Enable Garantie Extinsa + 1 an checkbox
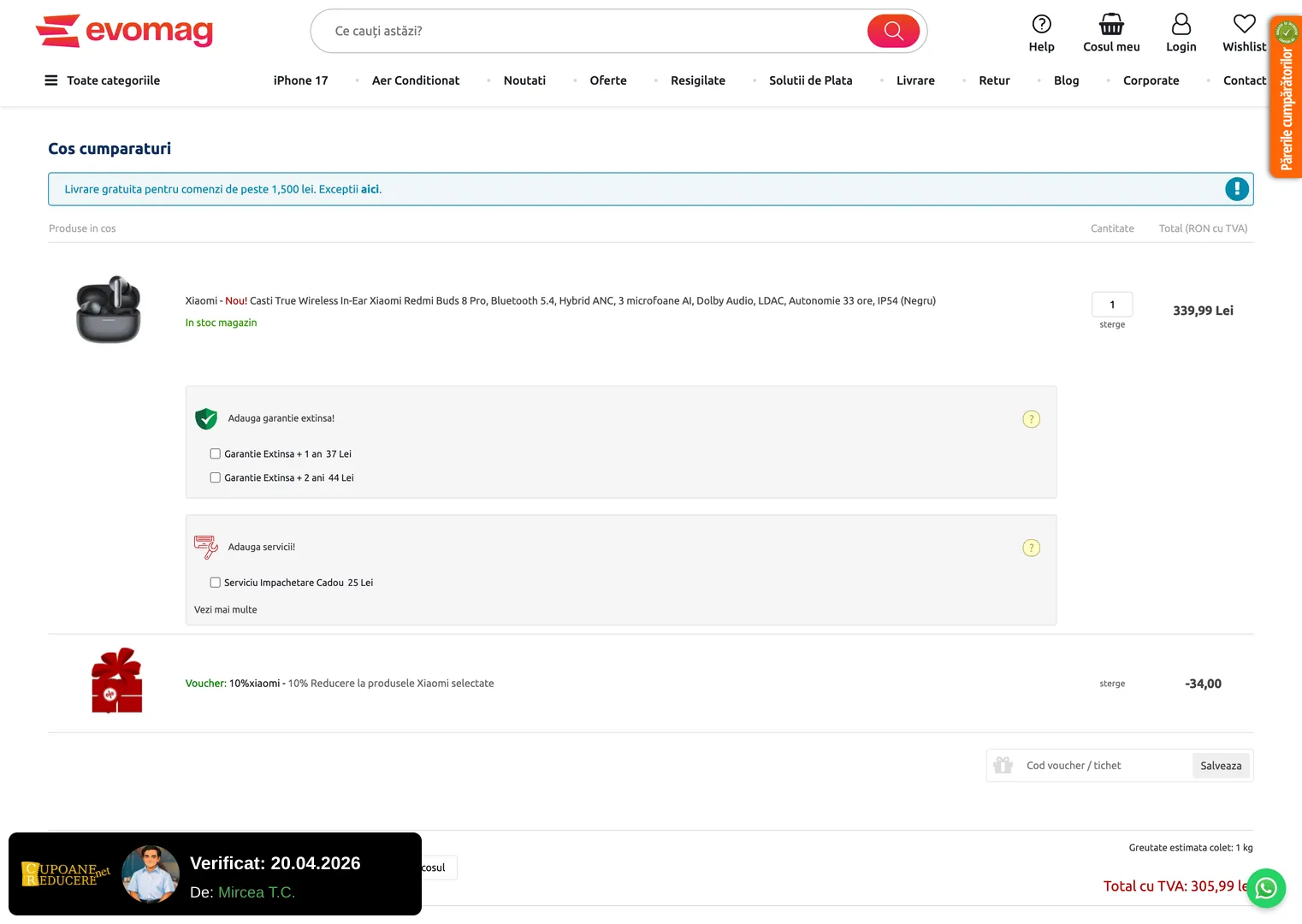 coord(216,454)
